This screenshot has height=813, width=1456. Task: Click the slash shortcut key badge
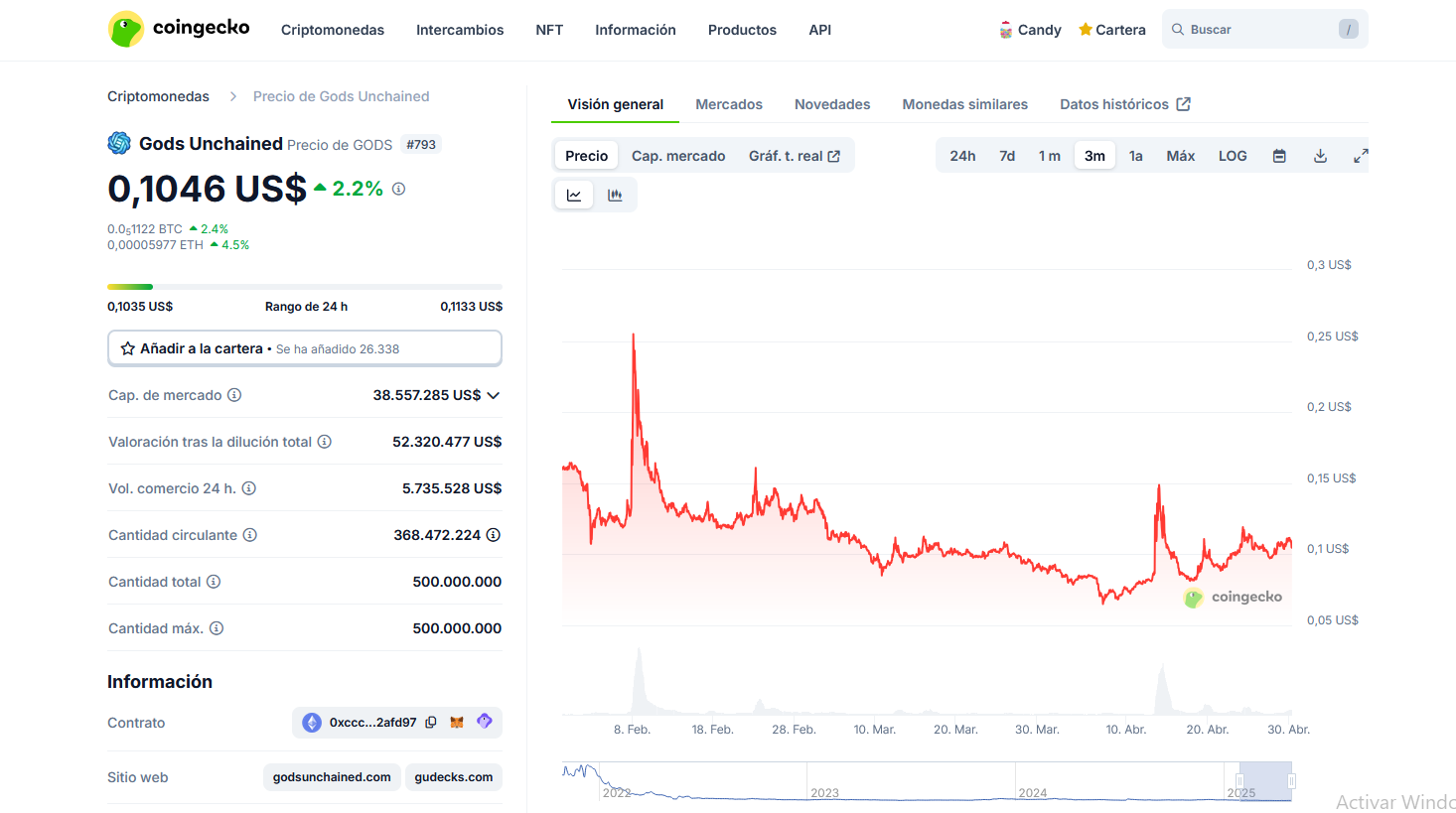pos(1348,30)
